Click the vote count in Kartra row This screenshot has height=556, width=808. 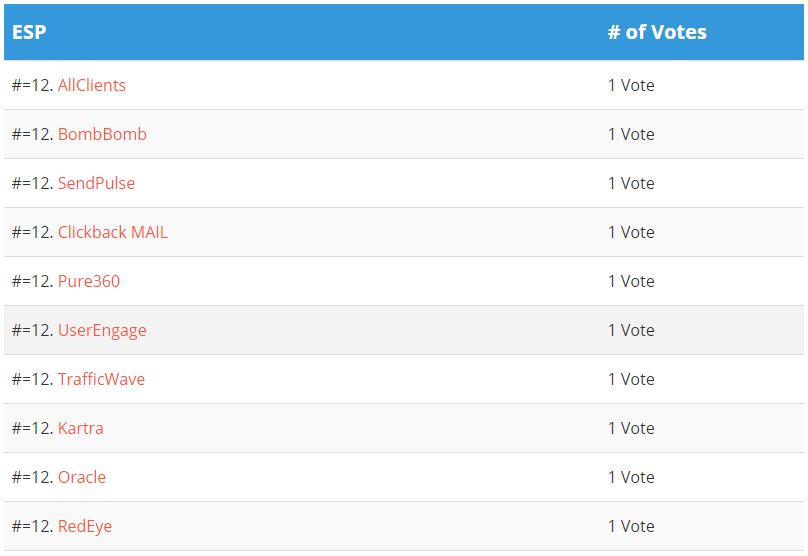(631, 428)
